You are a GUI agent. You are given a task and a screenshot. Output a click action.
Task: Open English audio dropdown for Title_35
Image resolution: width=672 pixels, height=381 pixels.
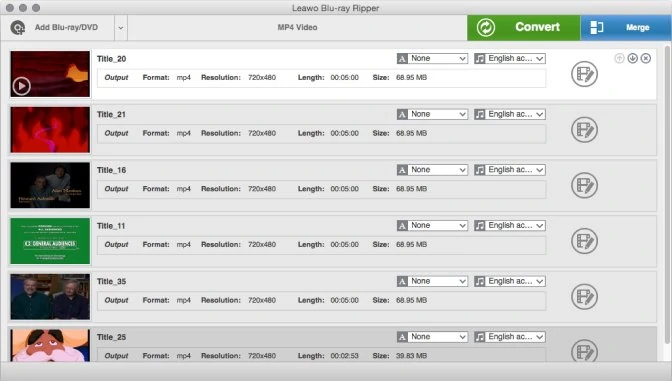(510, 281)
